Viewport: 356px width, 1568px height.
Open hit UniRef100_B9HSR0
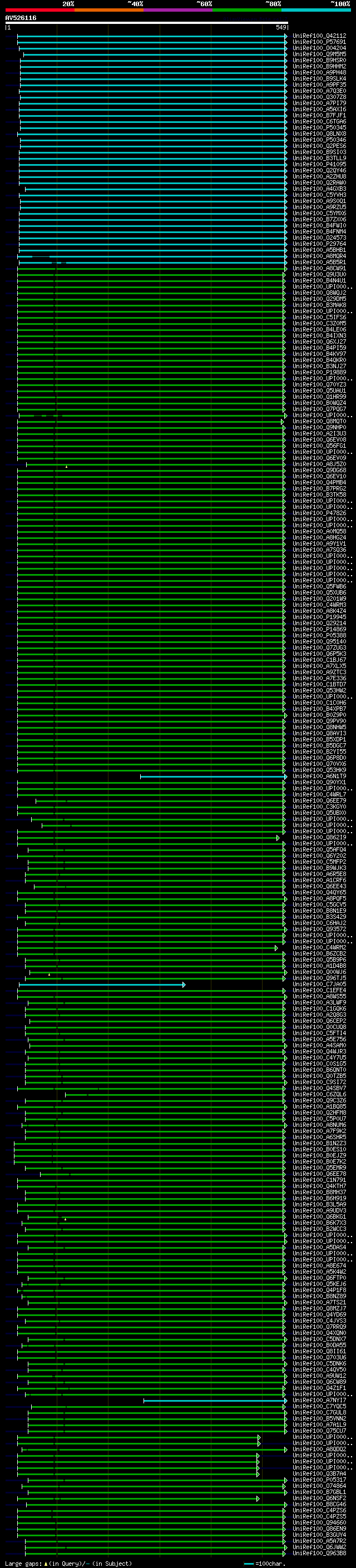click(x=319, y=60)
